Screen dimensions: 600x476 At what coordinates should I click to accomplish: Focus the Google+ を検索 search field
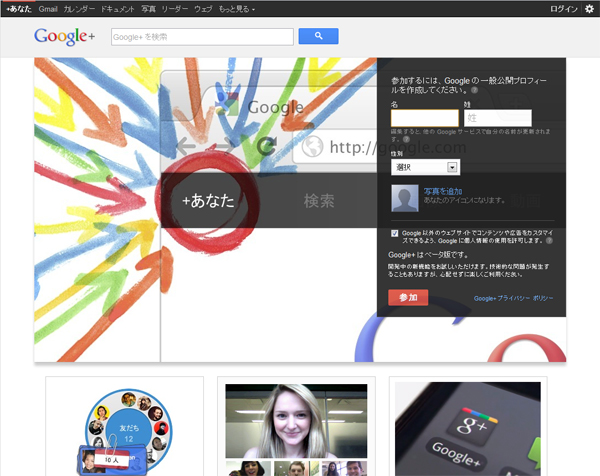click(202, 37)
